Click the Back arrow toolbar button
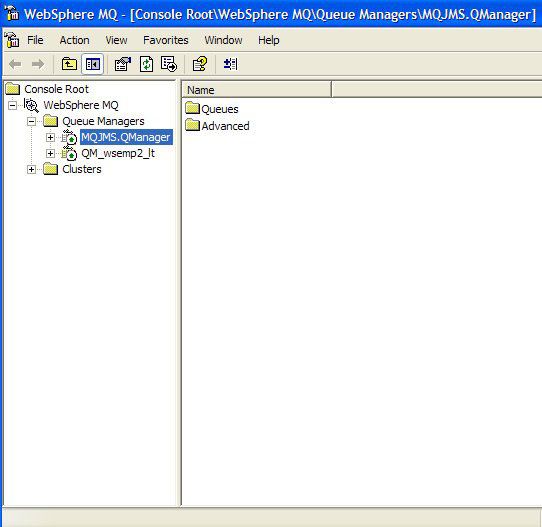This screenshot has width=542, height=527. (x=15, y=64)
